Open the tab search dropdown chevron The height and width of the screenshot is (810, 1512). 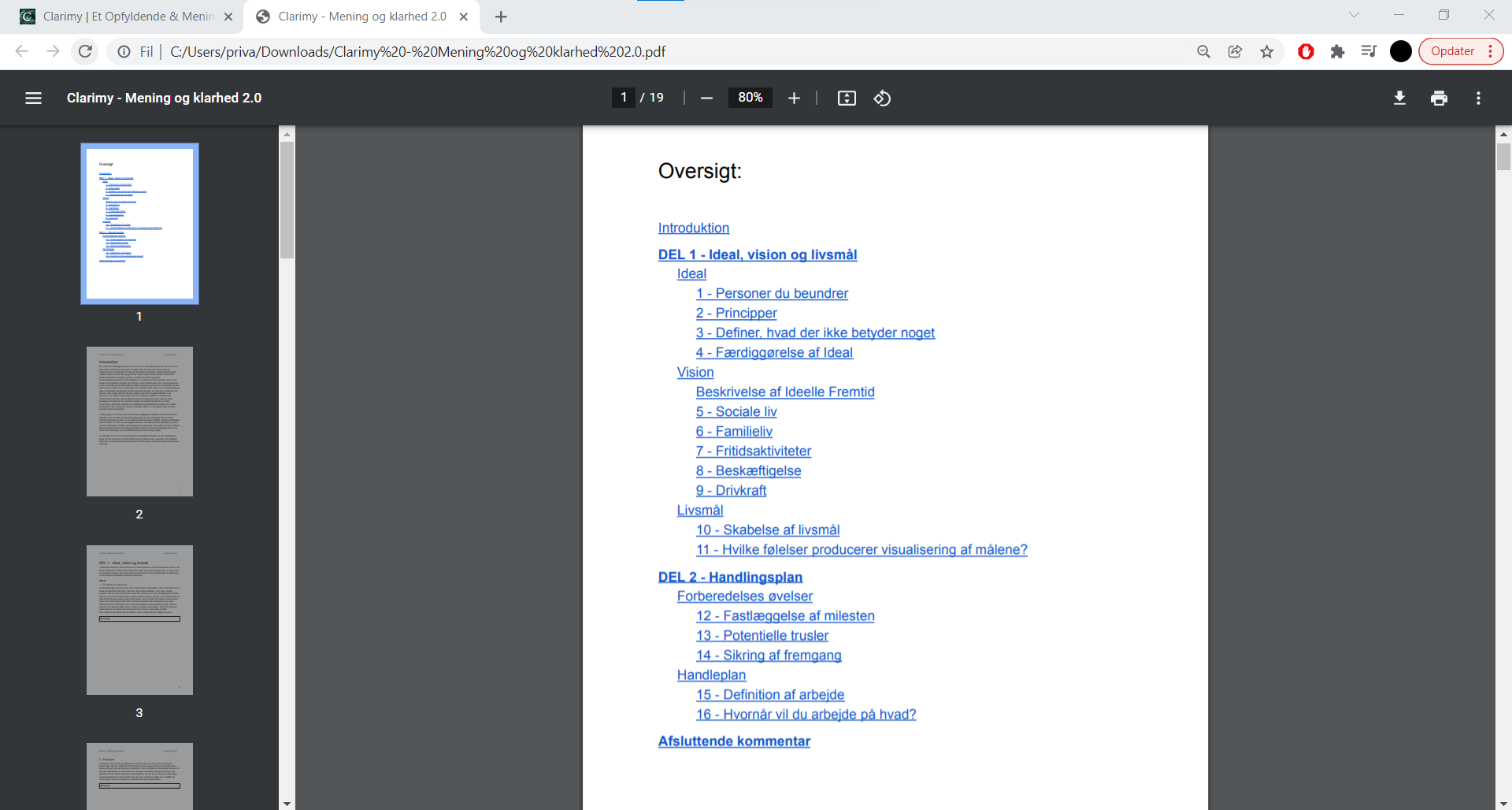[1354, 15]
